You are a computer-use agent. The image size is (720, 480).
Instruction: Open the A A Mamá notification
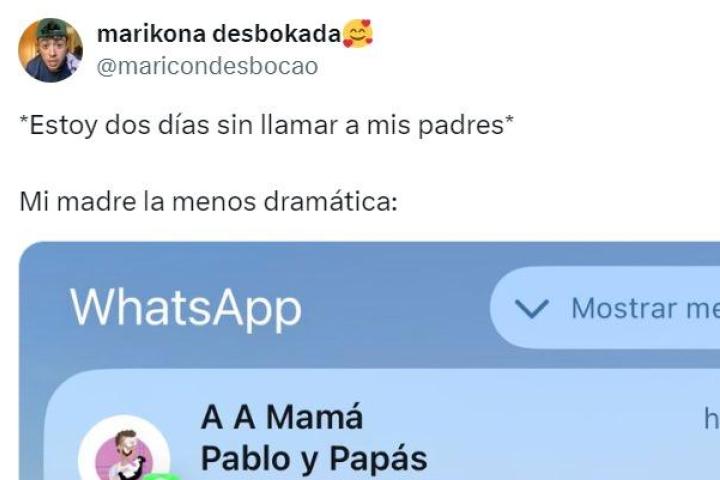pyautogui.click(x=382, y=425)
